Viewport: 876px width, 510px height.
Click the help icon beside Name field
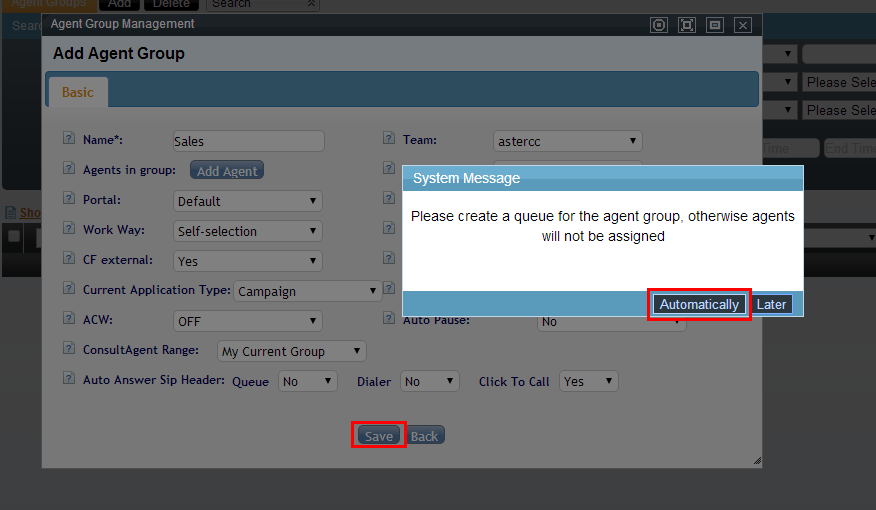(69, 140)
